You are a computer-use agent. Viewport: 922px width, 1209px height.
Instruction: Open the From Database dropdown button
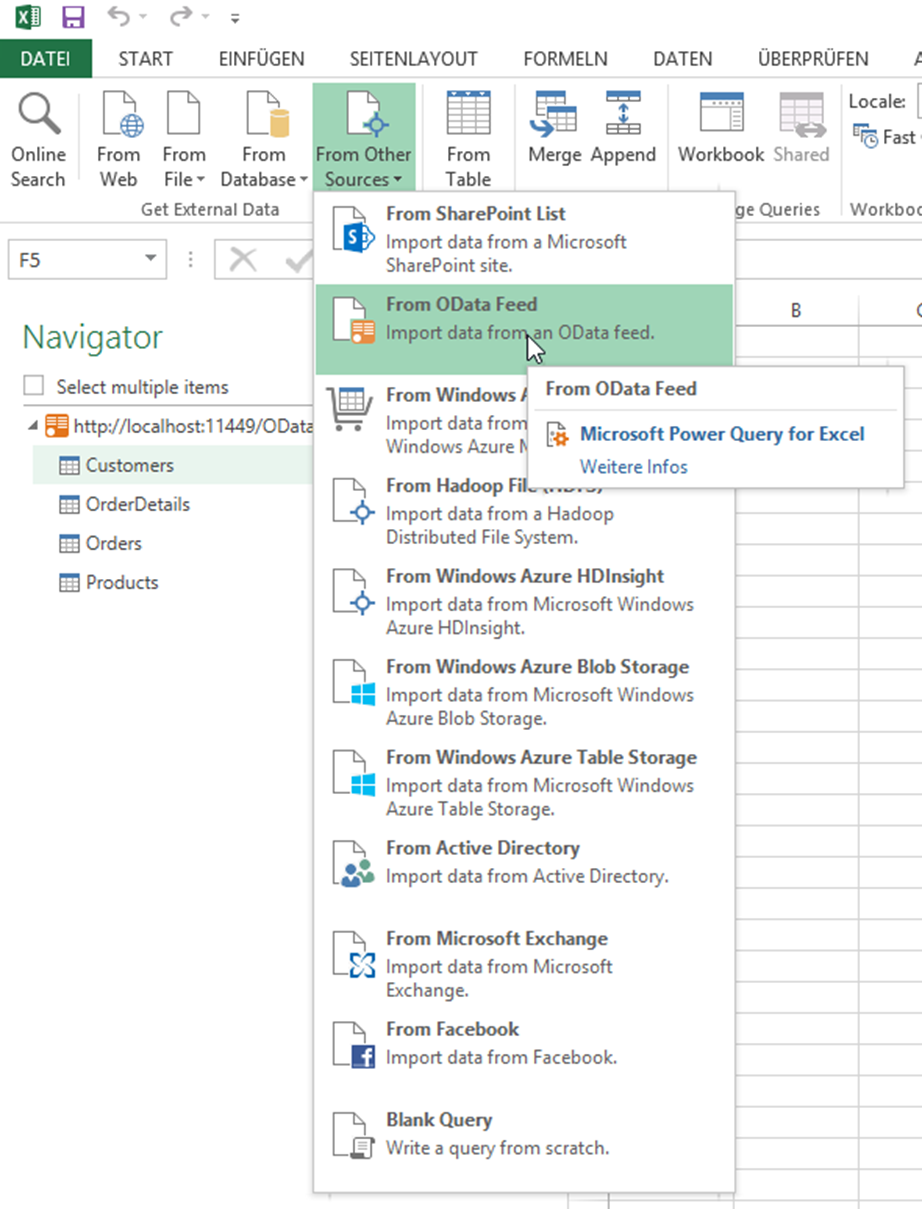(x=264, y=140)
